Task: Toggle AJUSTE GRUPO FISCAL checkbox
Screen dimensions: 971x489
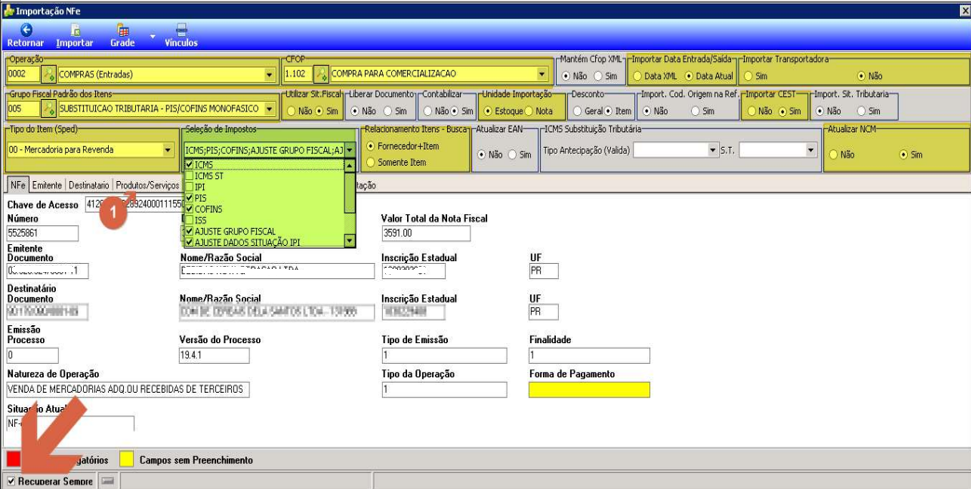Action: coord(189,231)
